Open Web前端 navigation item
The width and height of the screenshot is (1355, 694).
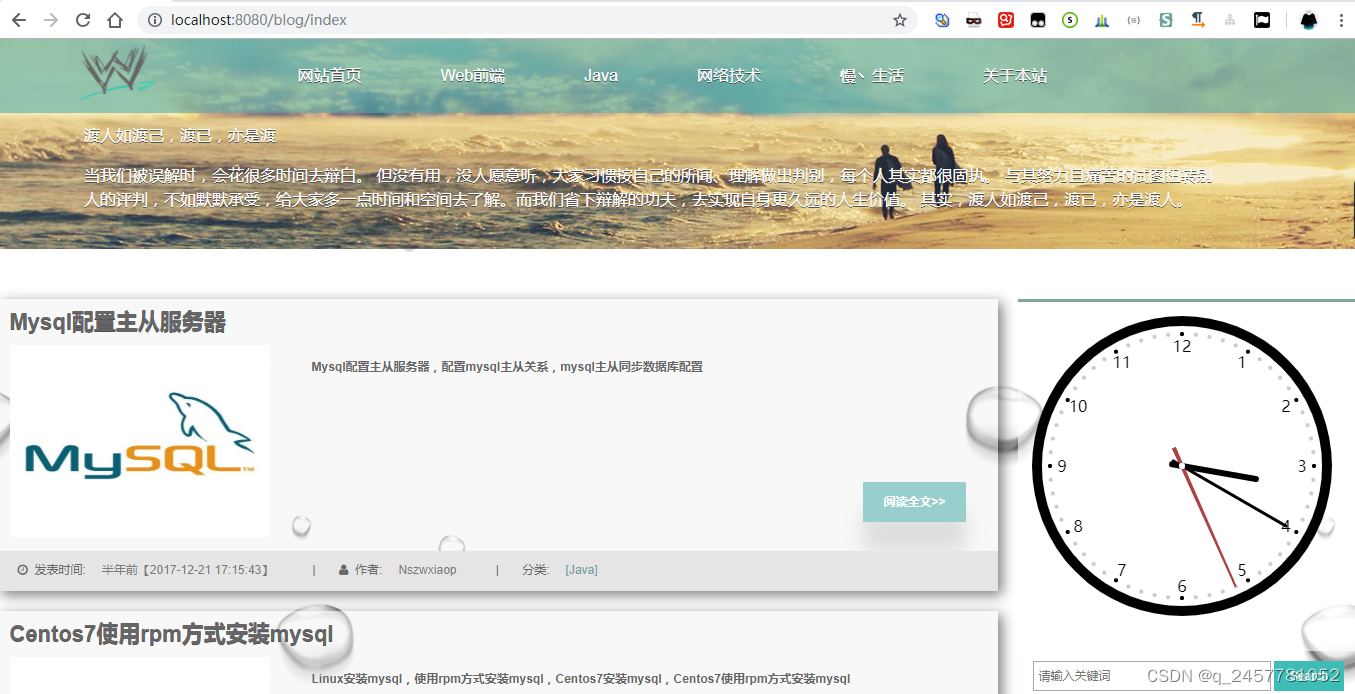pos(472,76)
